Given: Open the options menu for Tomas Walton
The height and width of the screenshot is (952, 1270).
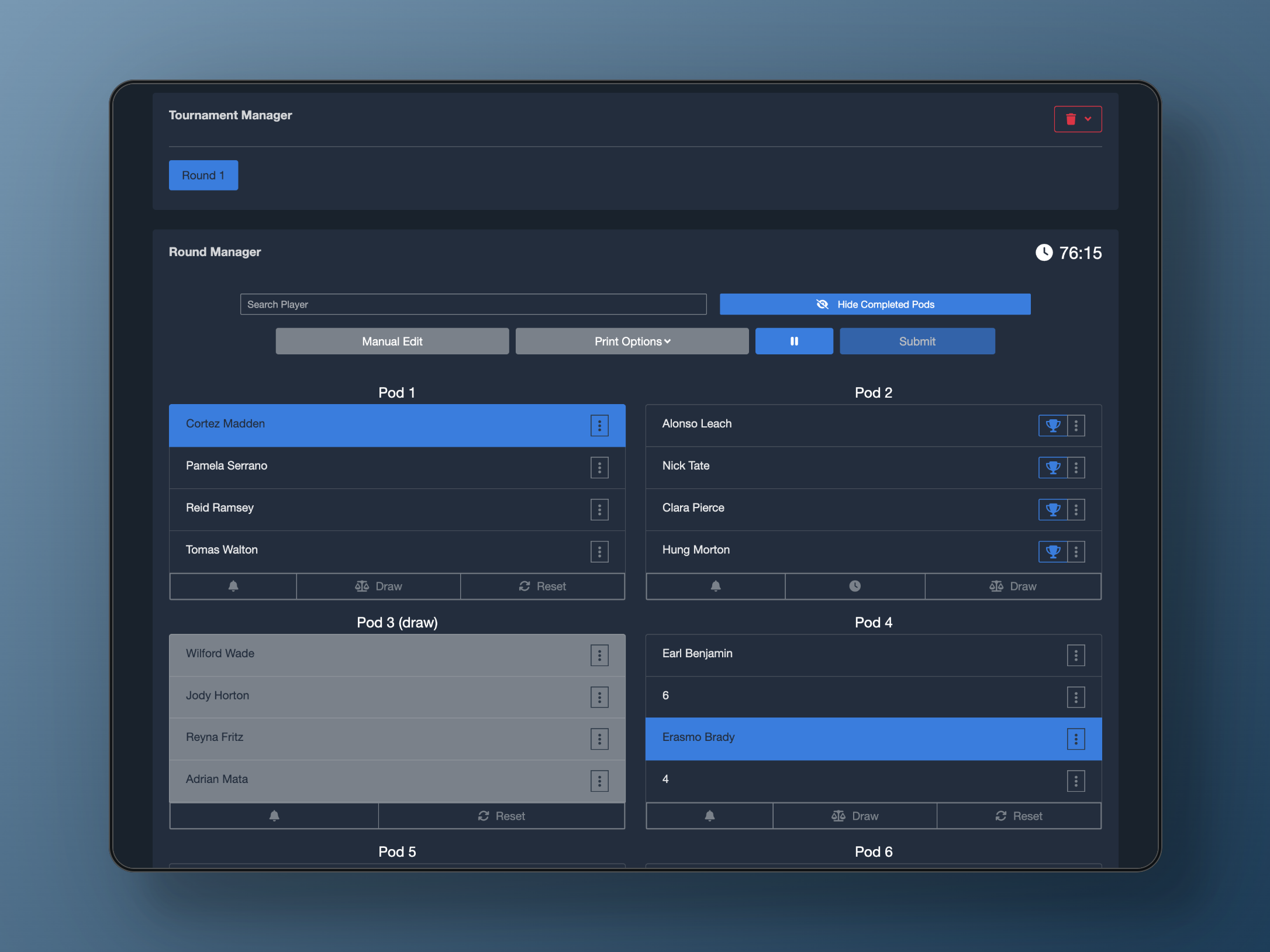Looking at the screenshot, I should click(599, 551).
